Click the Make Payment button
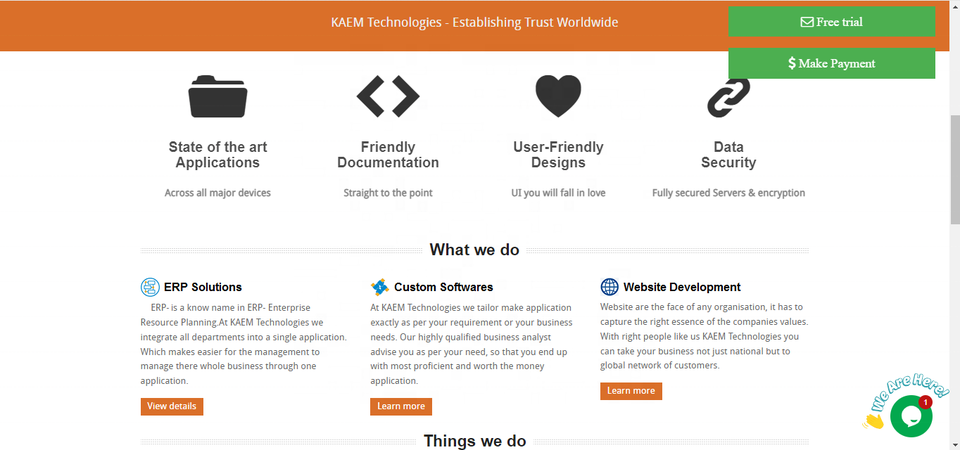 point(831,63)
